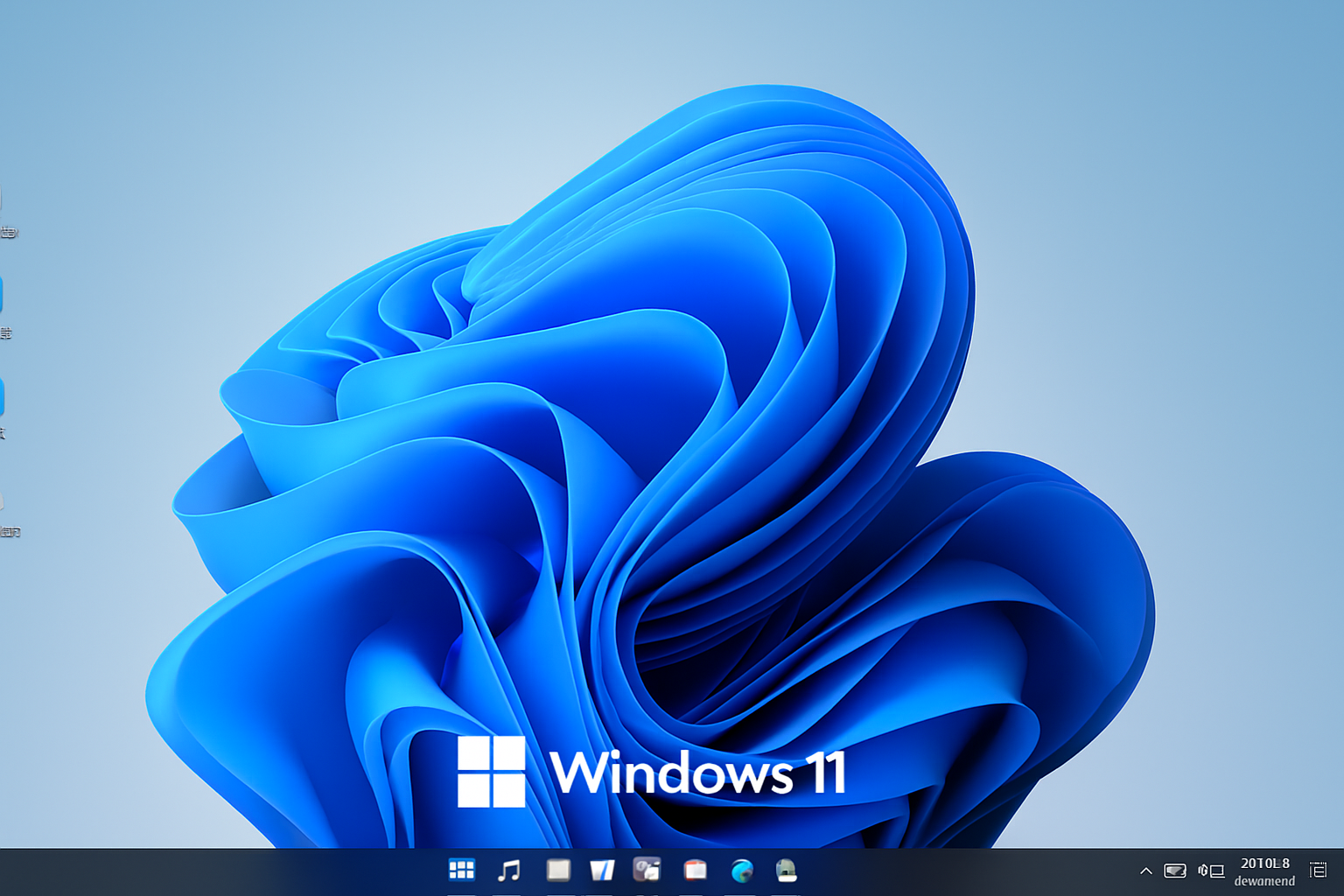The image size is (1344, 896).
Task: Open the notification center icon
Action: click(1318, 870)
